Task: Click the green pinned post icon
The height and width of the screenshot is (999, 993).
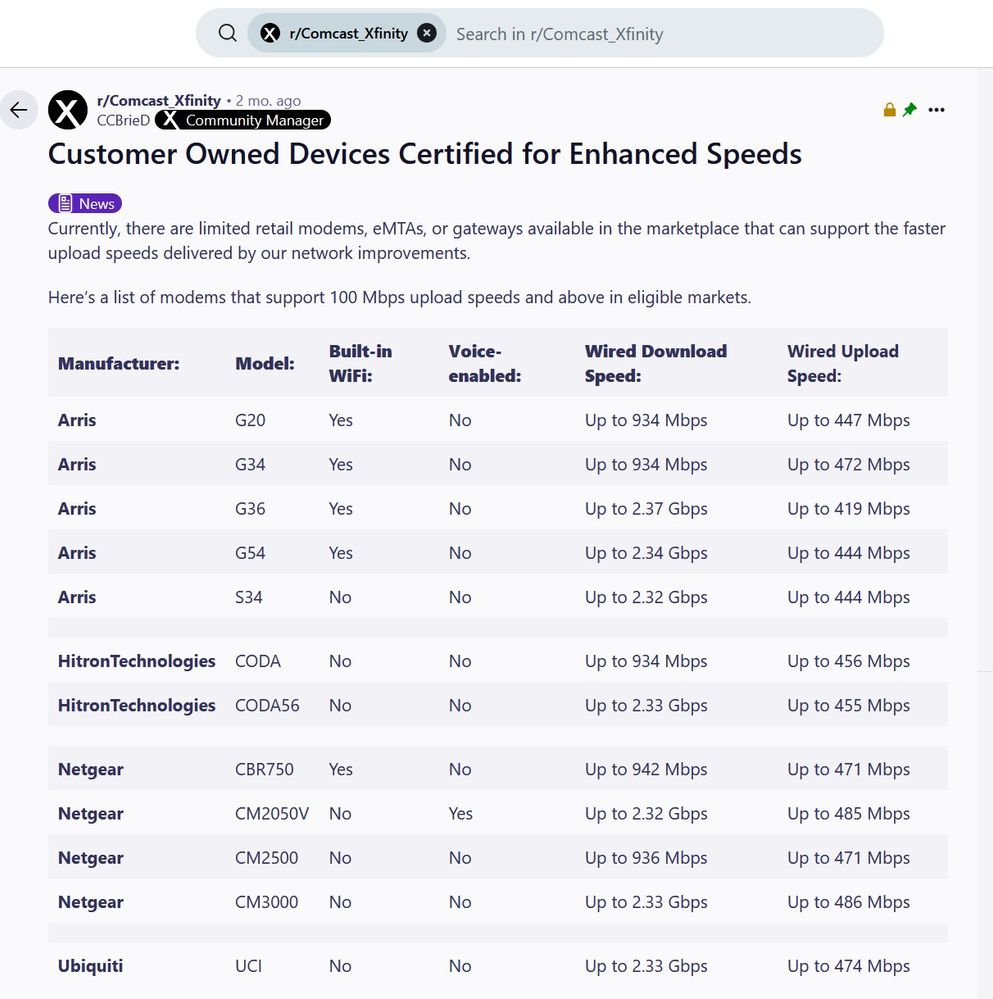Action: pos(910,110)
